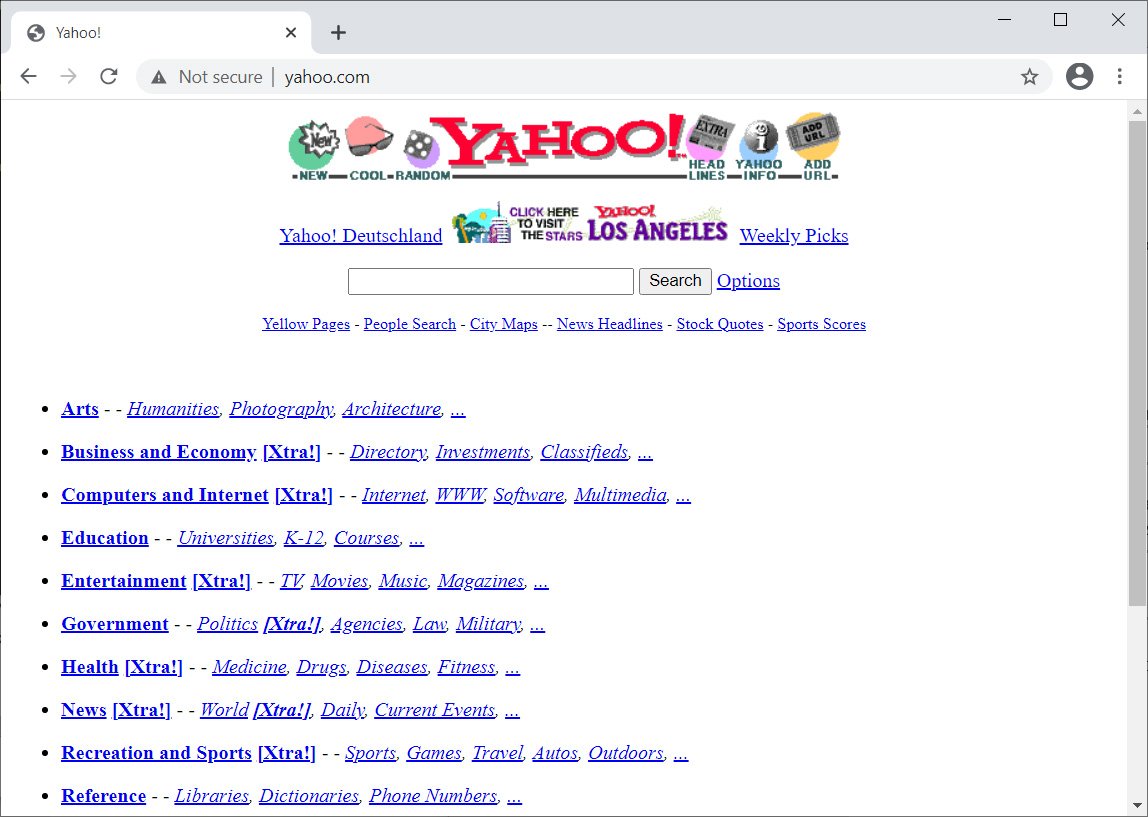Click the page vertical scrollbar thumb
This screenshot has width=1148, height=817.
pyautogui.click(x=1137, y=363)
